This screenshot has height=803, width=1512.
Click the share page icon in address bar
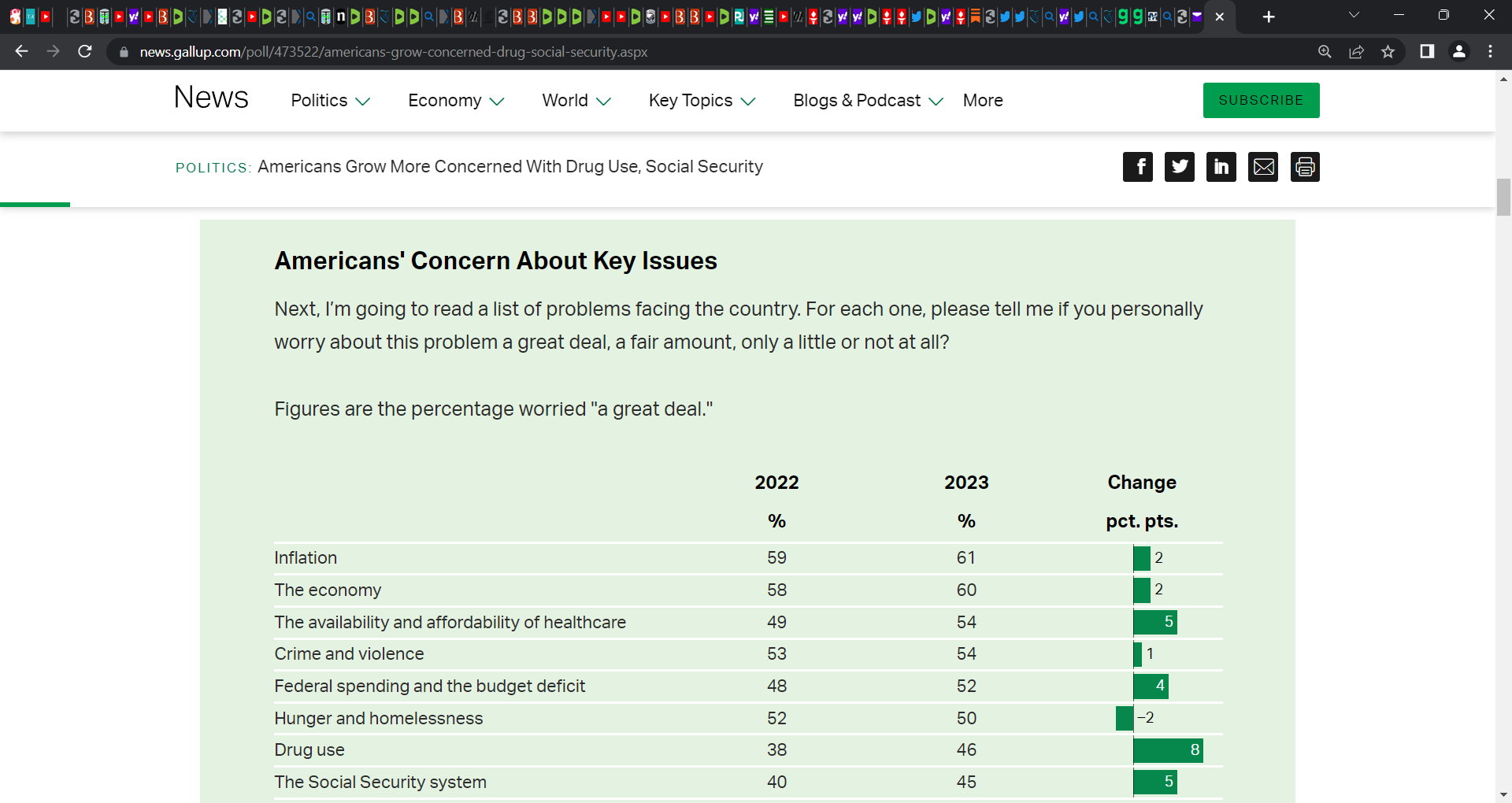1356,51
